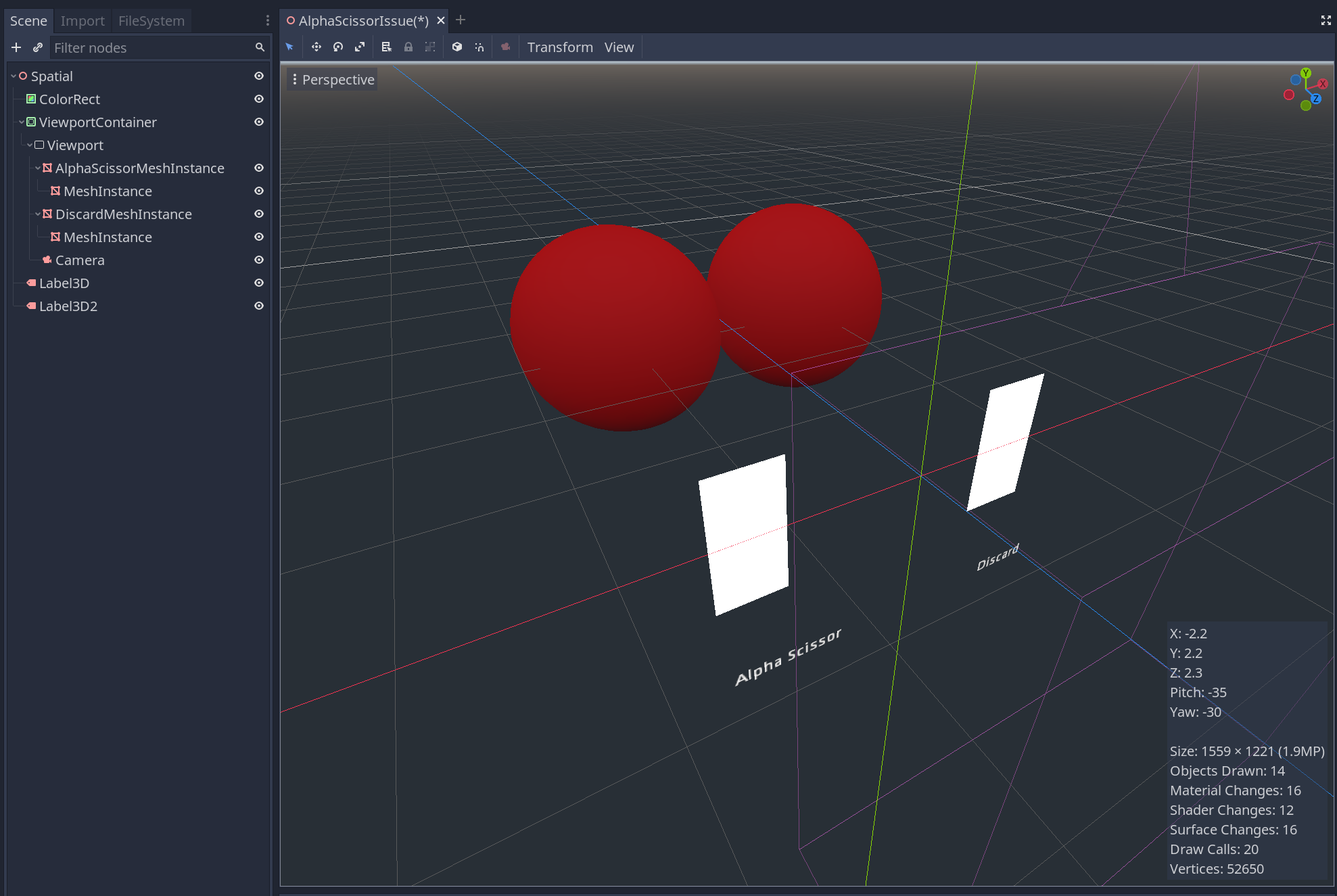Screen dimensions: 1337x896
Task: Lock the selected node
Action: [408, 47]
